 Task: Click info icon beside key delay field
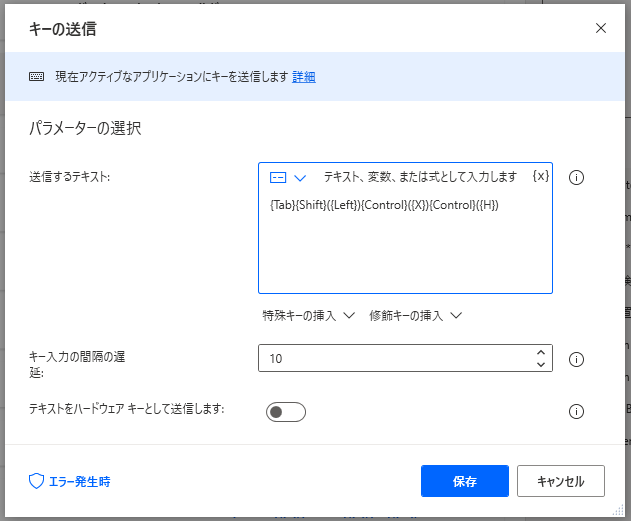tap(576, 359)
